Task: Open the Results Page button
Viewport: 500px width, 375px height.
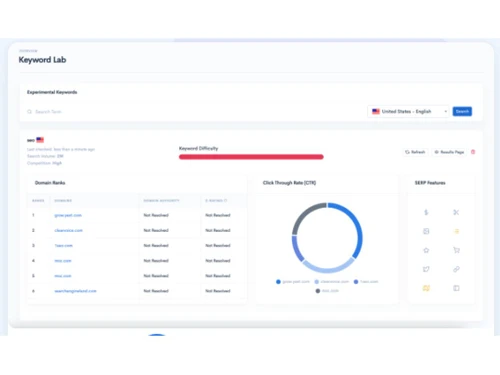Action: tap(449, 152)
